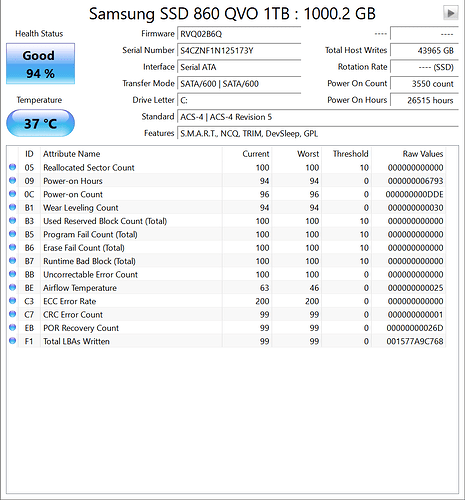Click the Features field listing S.M.A.R.T., NCQ, TRIM
Screen dimensions: 465x500
(318, 134)
